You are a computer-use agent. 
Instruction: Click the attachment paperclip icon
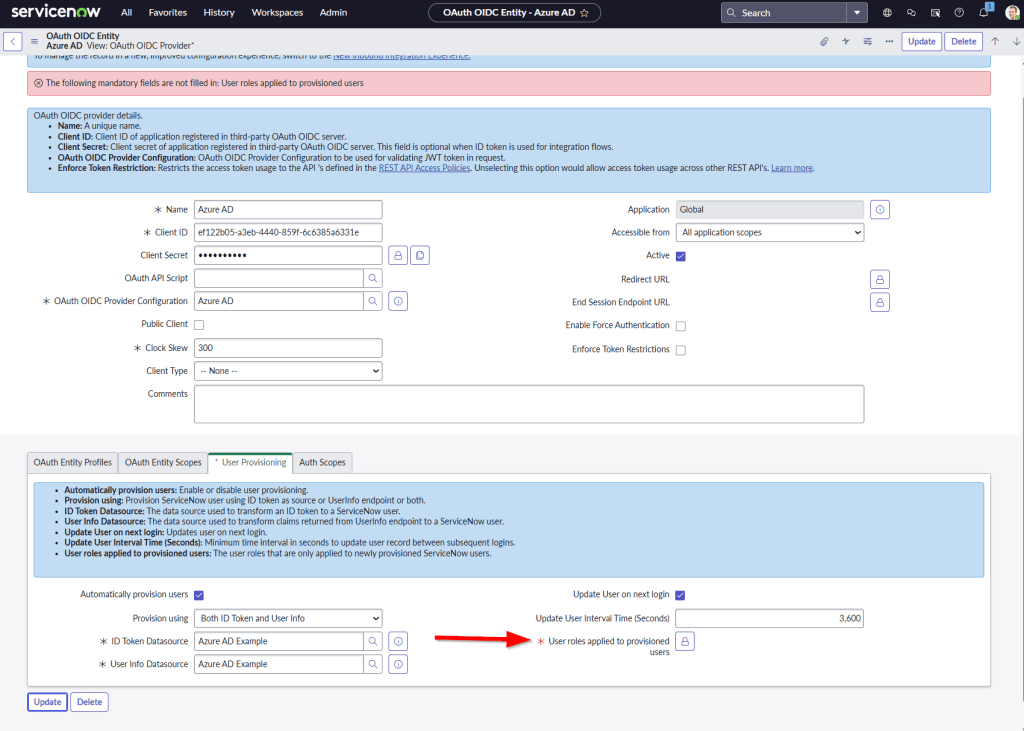(824, 41)
